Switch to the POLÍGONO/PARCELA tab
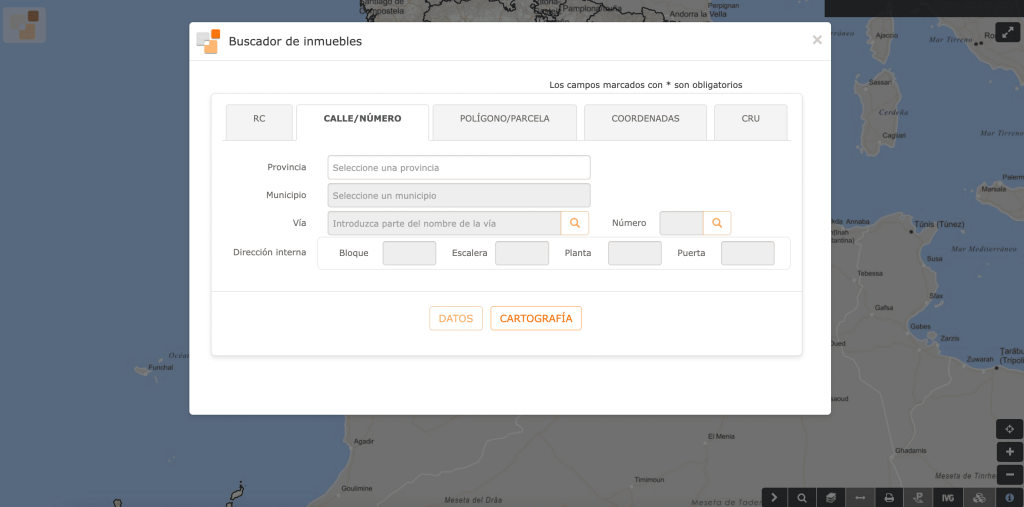 click(504, 119)
